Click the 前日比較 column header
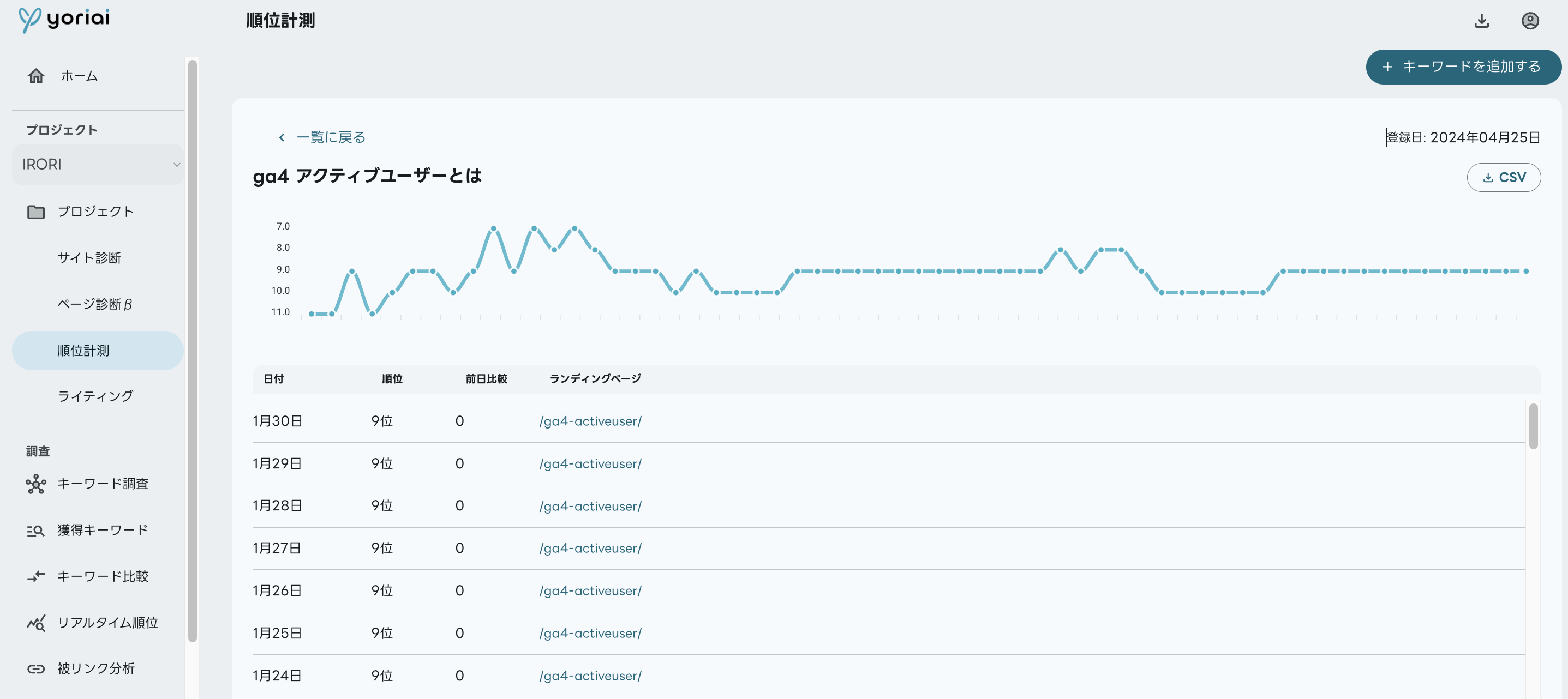 [486, 379]
